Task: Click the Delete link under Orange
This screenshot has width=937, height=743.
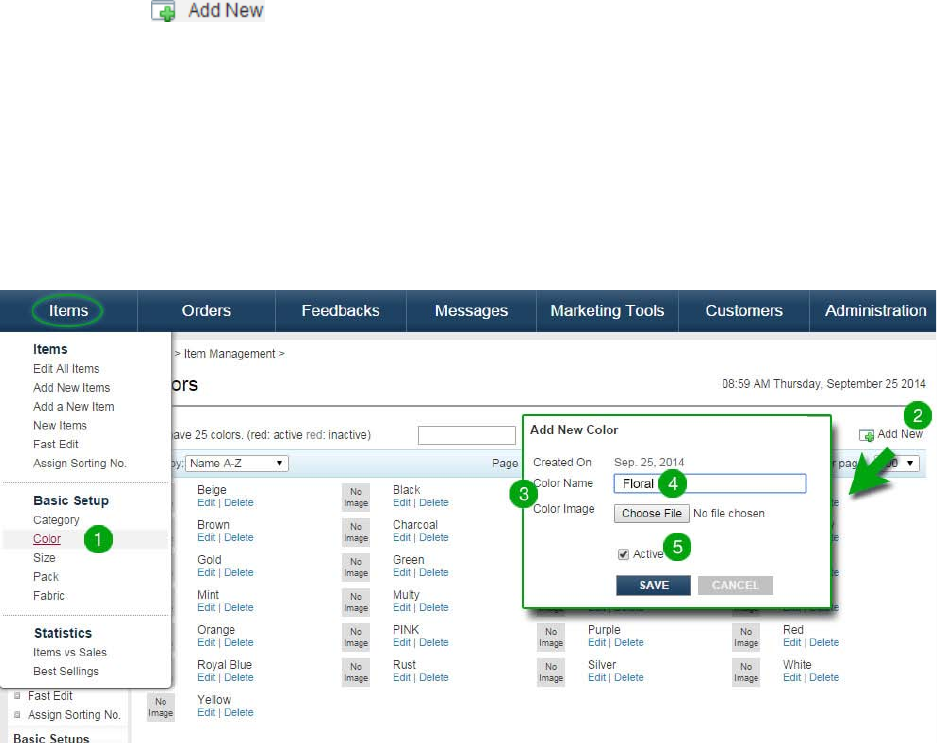Action: pos(238,643)
